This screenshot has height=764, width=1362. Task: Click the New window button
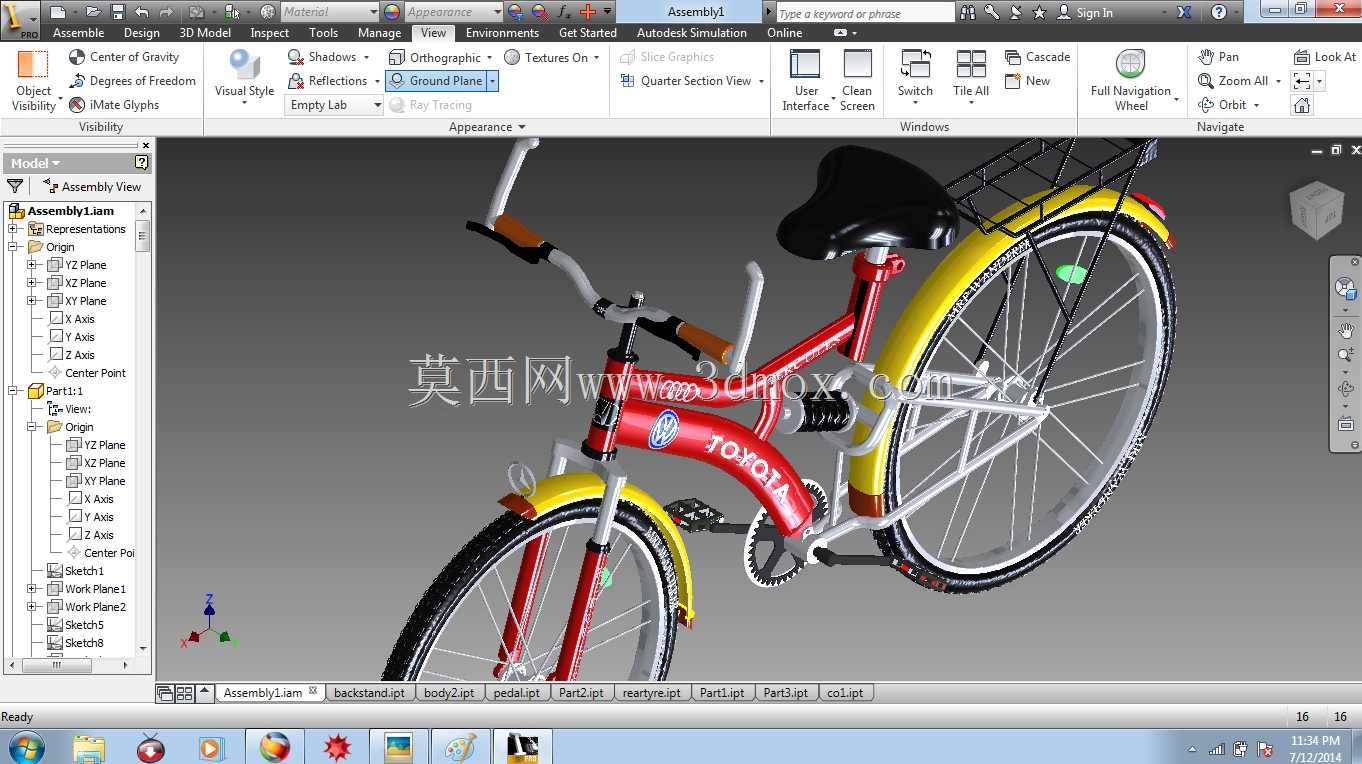tap(1027, 81)
